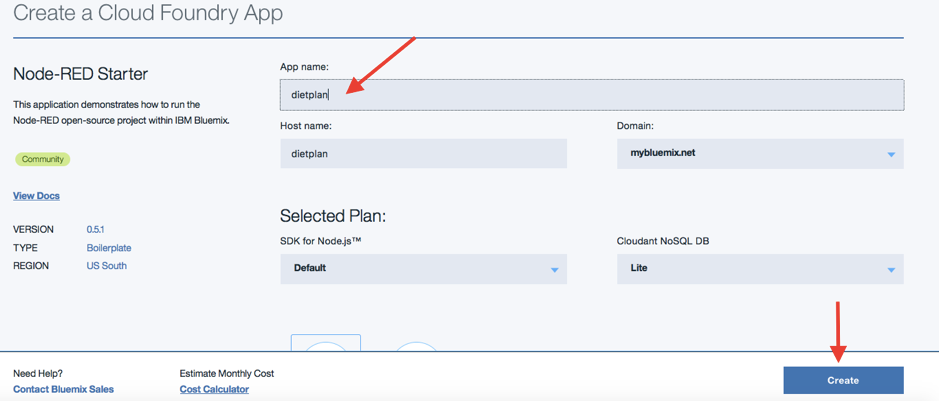Click the Estimate Monthly Cost label
The width and height of the screenshot is (939, 401).
click(x=227, y=373)
